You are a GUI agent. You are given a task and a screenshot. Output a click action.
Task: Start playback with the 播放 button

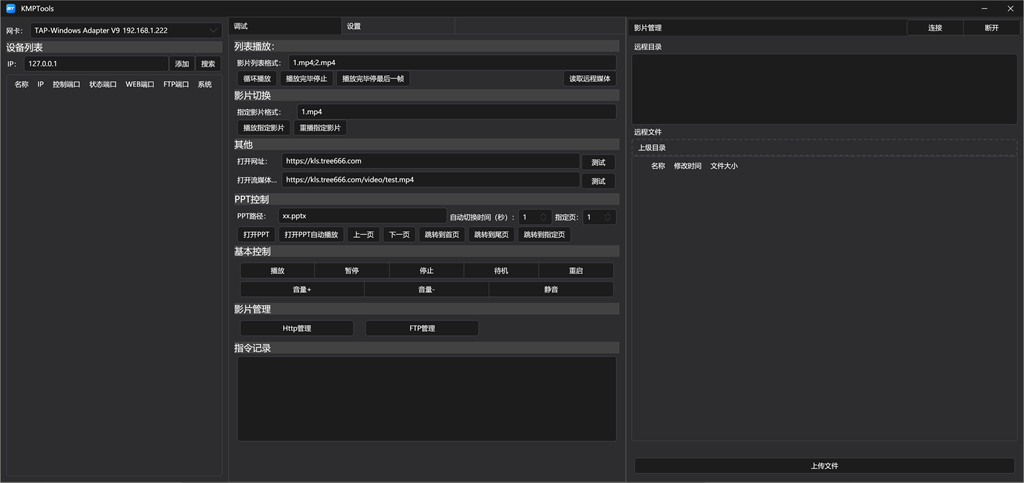[278, 271]
